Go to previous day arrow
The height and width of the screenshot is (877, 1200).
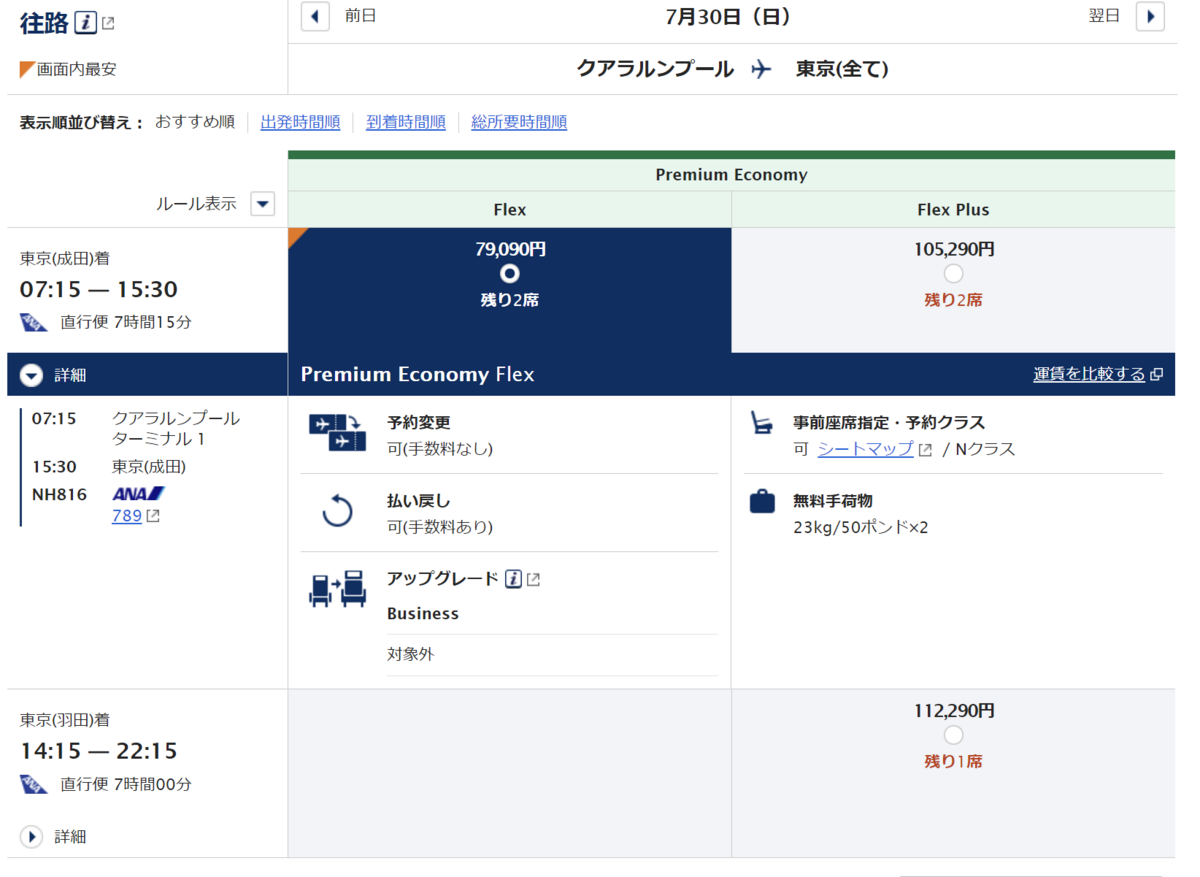tap(315, 16)
